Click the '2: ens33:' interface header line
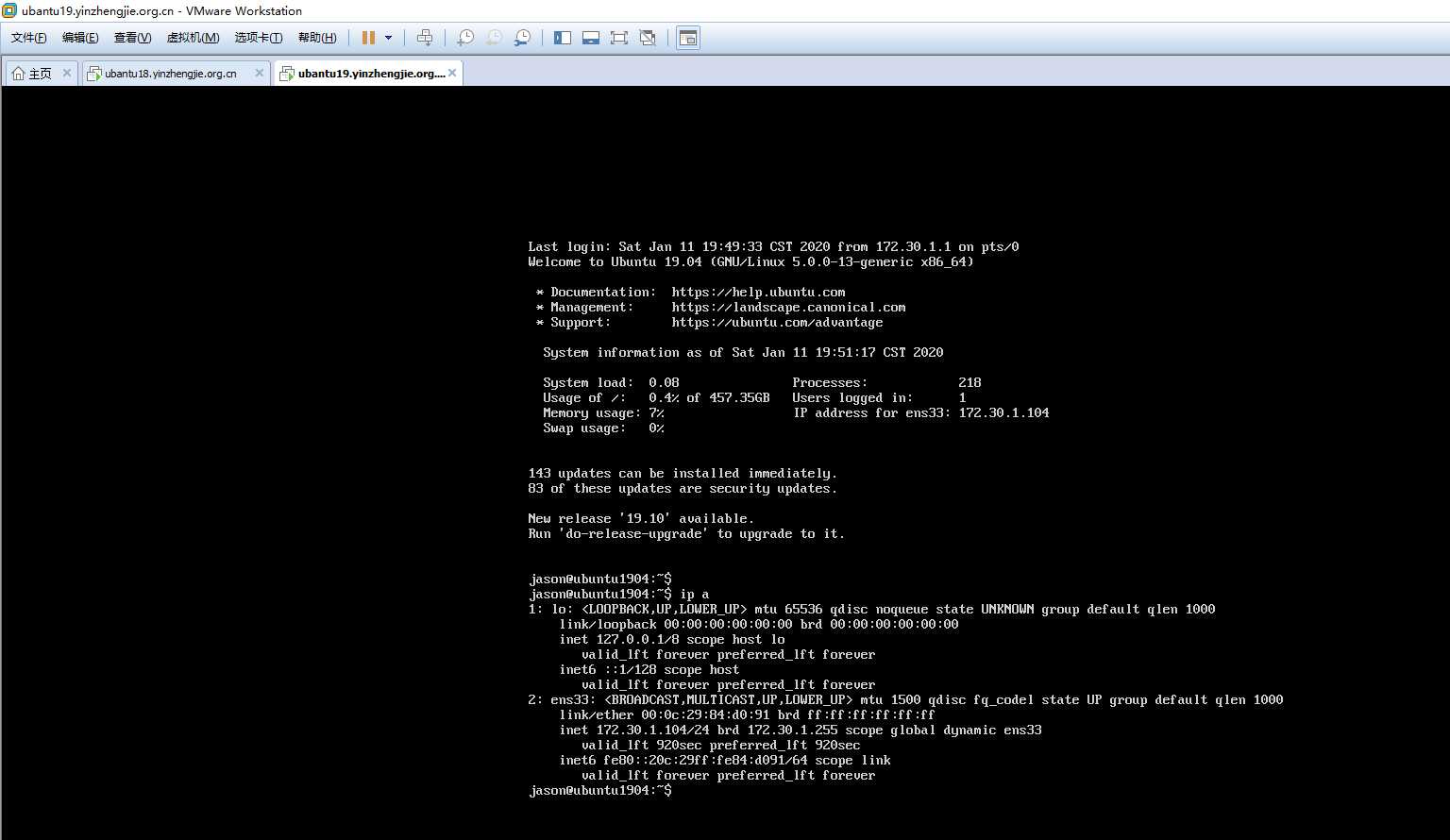The height and width of the screenshot is (840, 1450). (905, 700)
